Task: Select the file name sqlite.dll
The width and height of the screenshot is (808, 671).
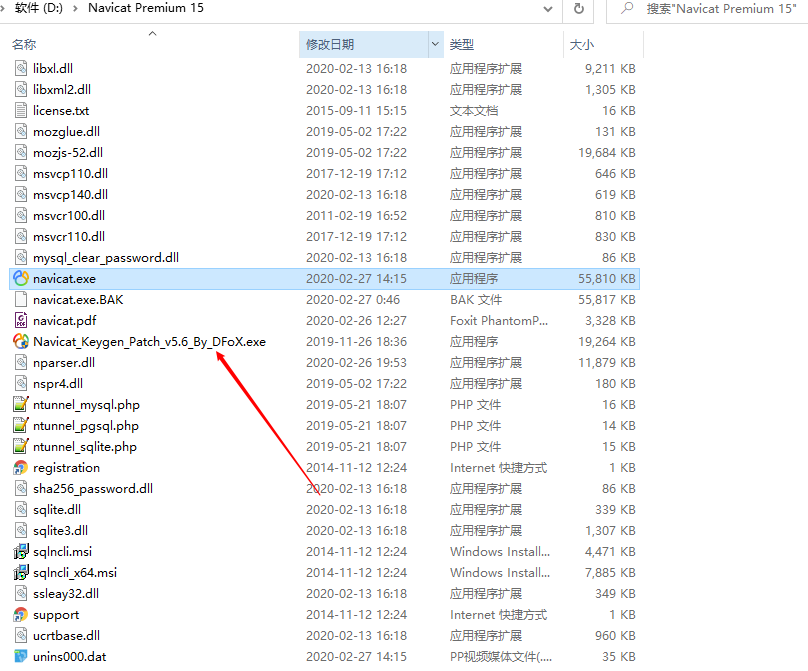Action: pyautogui.click(x=57, y=510)
